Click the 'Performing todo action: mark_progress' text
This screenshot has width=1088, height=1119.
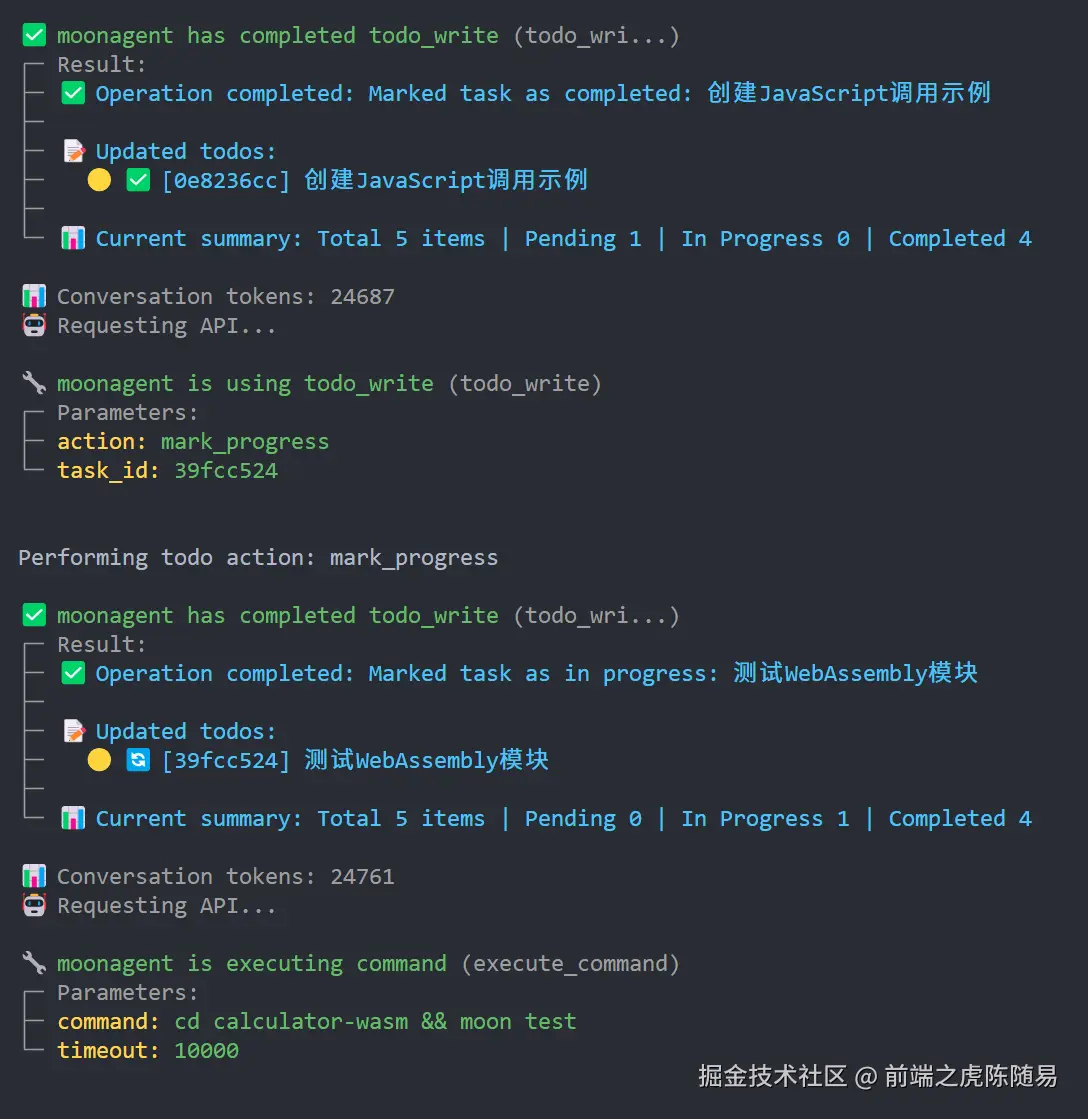point(258,557)
